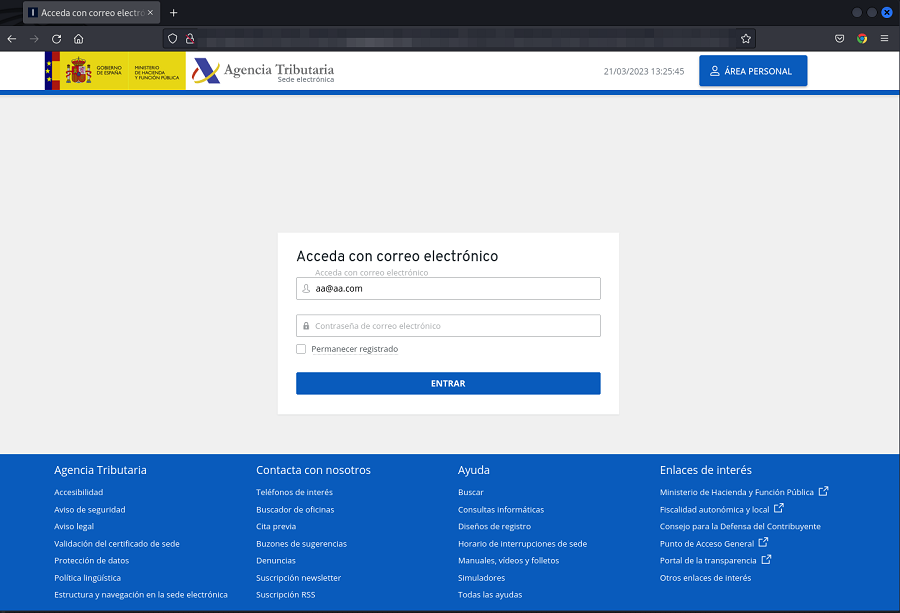
Task: Click the padlock icon inside the password field
Action: (x=305, y=325)
